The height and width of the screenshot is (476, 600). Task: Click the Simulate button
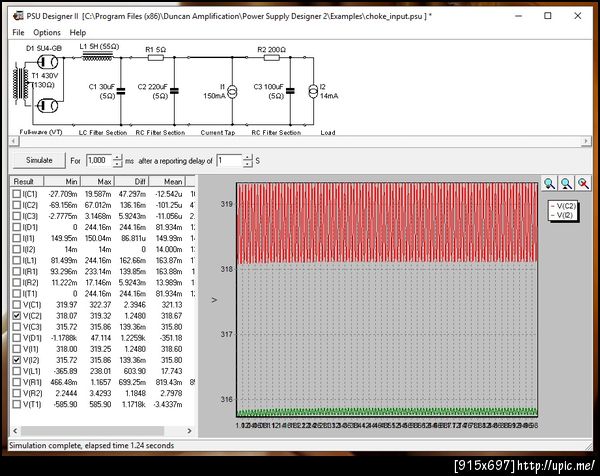click(39, 160)
